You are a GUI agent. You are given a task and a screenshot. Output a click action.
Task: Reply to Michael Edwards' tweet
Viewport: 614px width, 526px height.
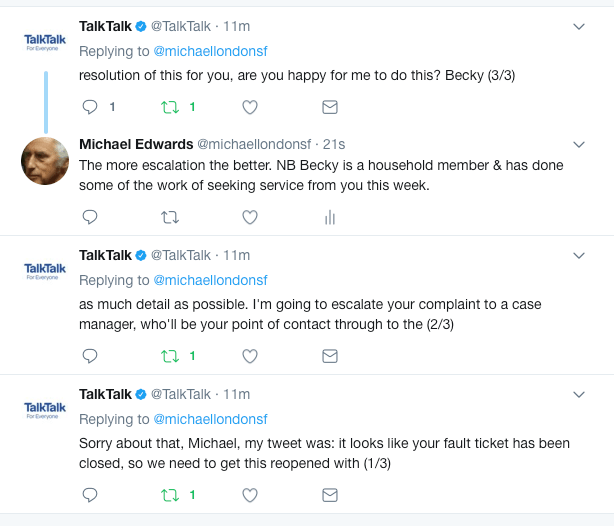pyautogui.click(x=89, y=216)
